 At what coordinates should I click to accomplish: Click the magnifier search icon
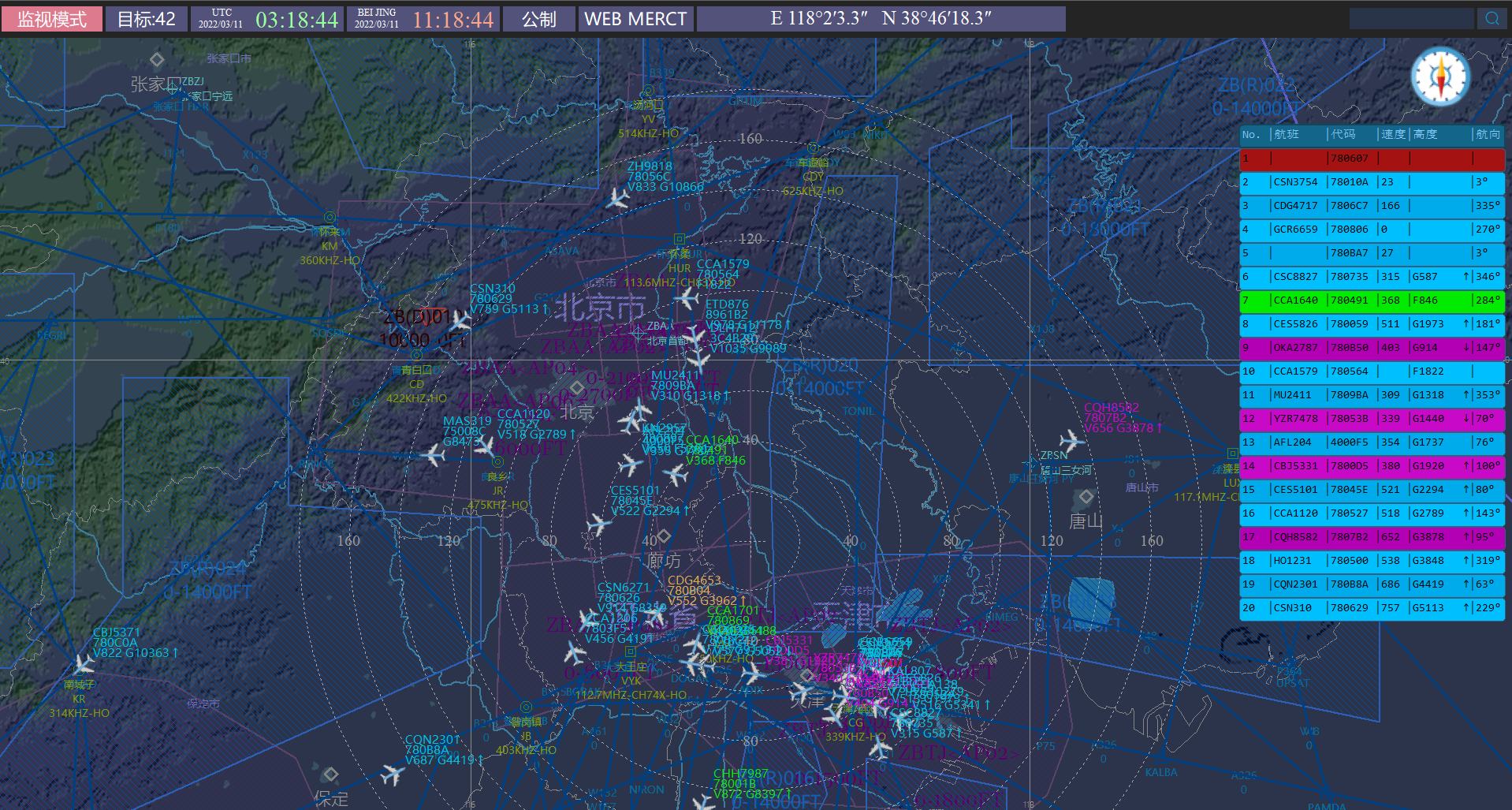(1492, 18)
